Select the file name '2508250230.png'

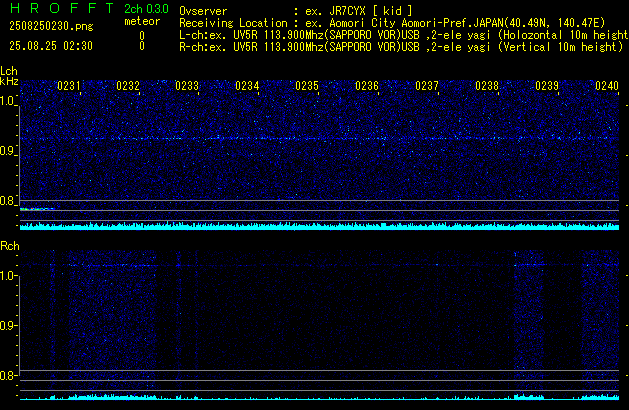[x=51, y=26]
